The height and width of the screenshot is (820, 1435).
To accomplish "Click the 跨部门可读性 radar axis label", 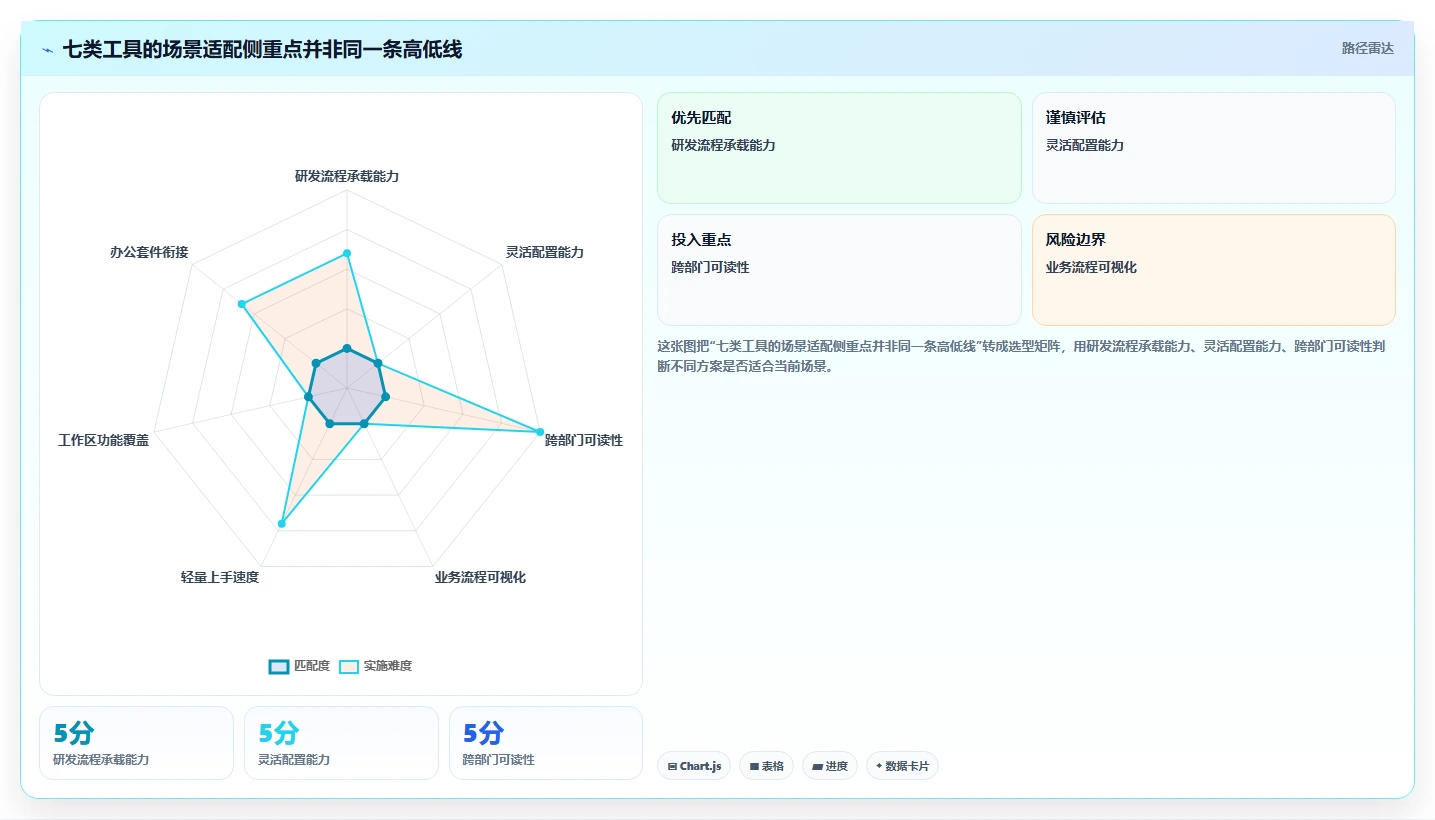I will click(584, 440).
